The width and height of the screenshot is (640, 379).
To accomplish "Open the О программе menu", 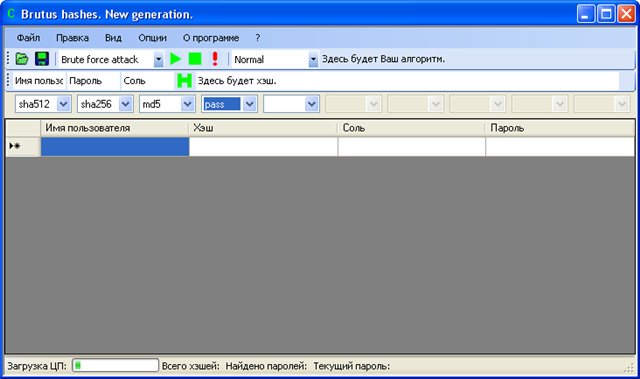I will pos(211,38).
